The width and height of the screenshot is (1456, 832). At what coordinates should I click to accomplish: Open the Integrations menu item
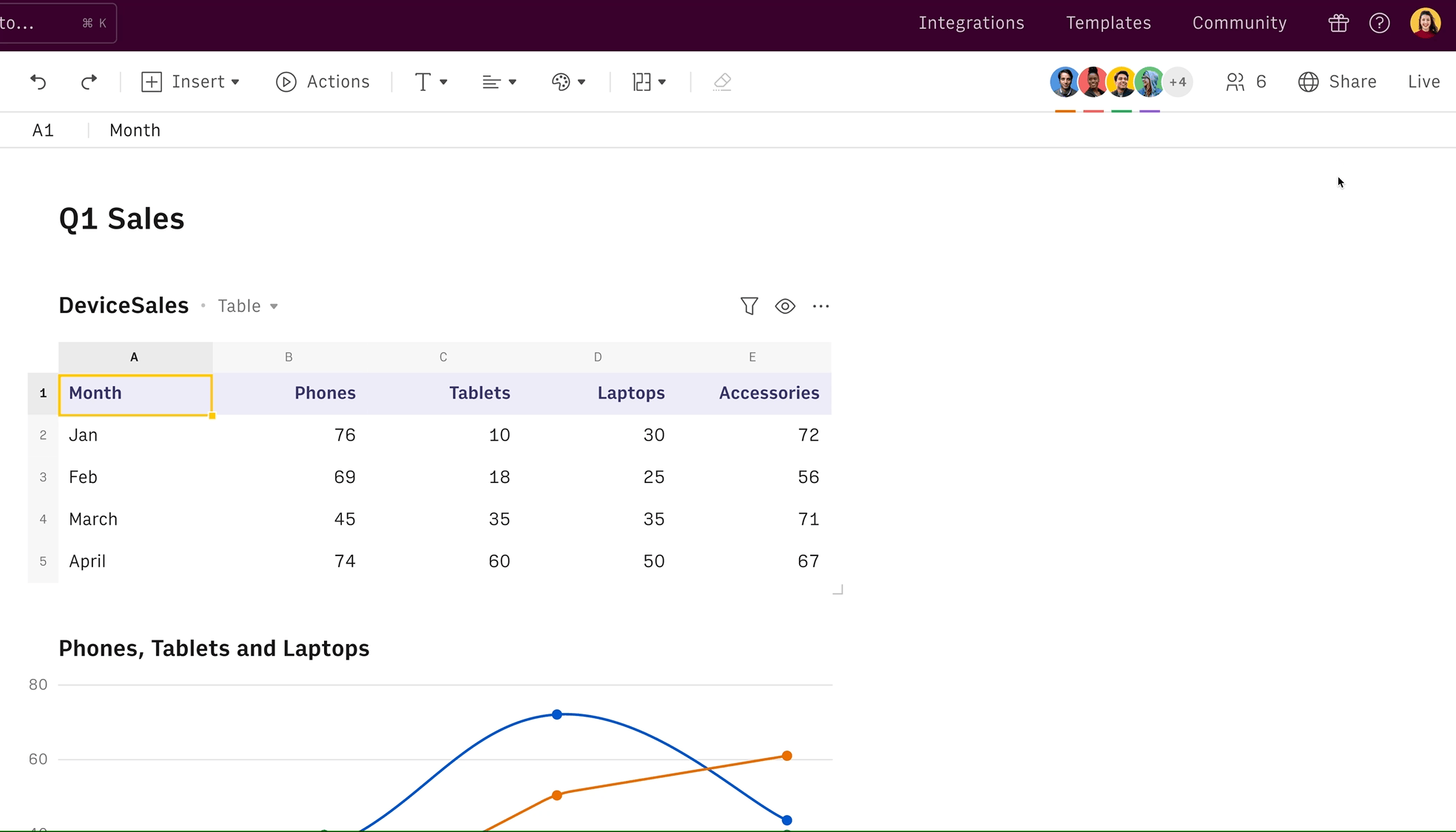click(971, 23)
